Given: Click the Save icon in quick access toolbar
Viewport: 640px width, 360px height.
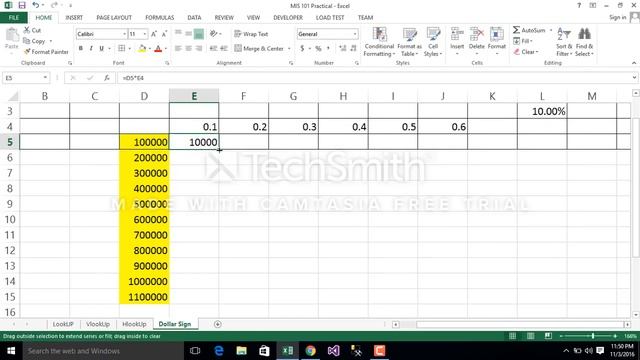Looking at the screenshot, I should (22, 5).
